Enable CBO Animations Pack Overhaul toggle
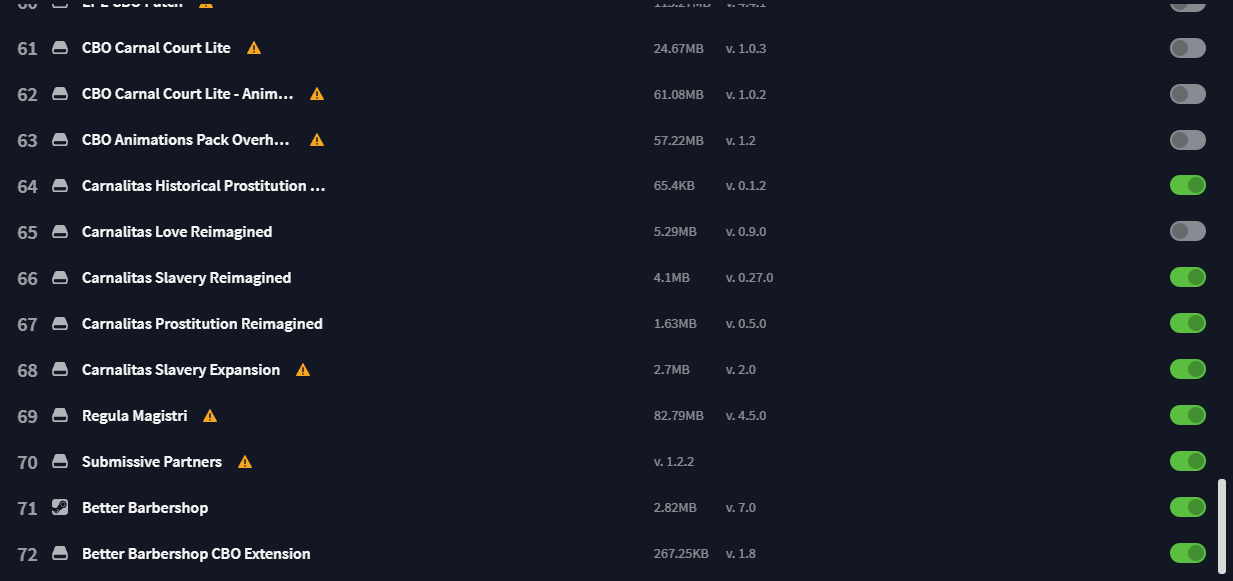Viewport: 1233px width, 581px height. click(x=1188, y=140)
